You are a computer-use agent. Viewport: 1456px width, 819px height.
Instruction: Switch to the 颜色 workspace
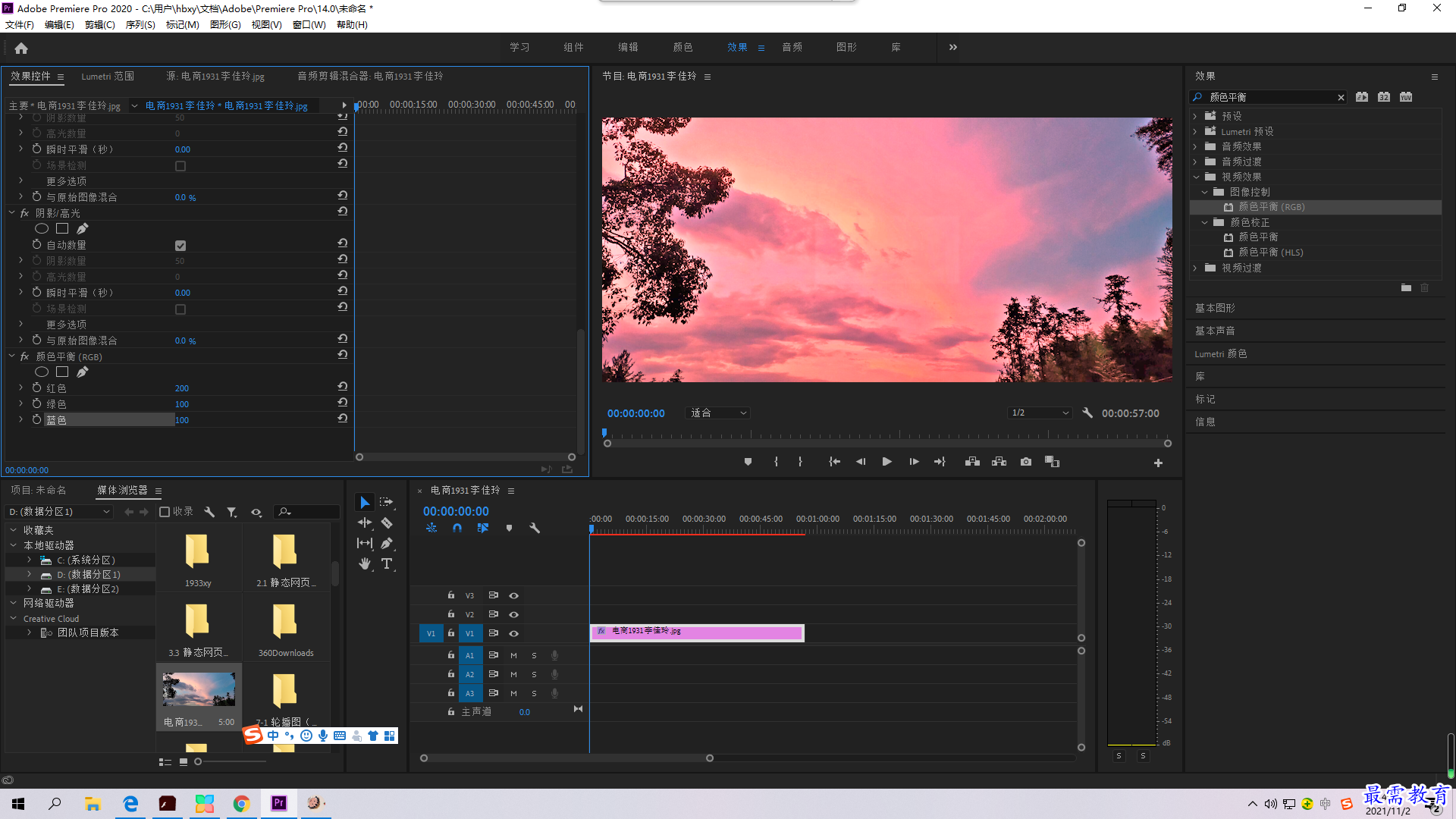pos(682,47)
